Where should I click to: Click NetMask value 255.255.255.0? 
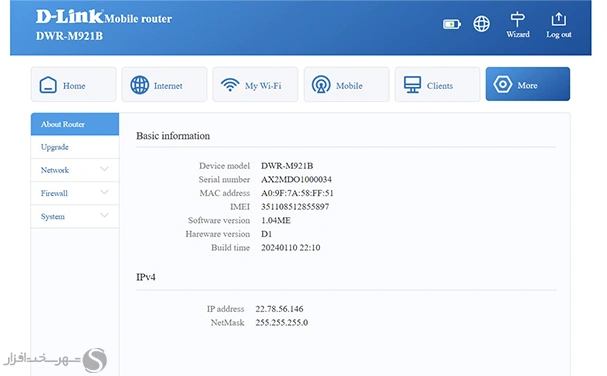click(281, 323)
